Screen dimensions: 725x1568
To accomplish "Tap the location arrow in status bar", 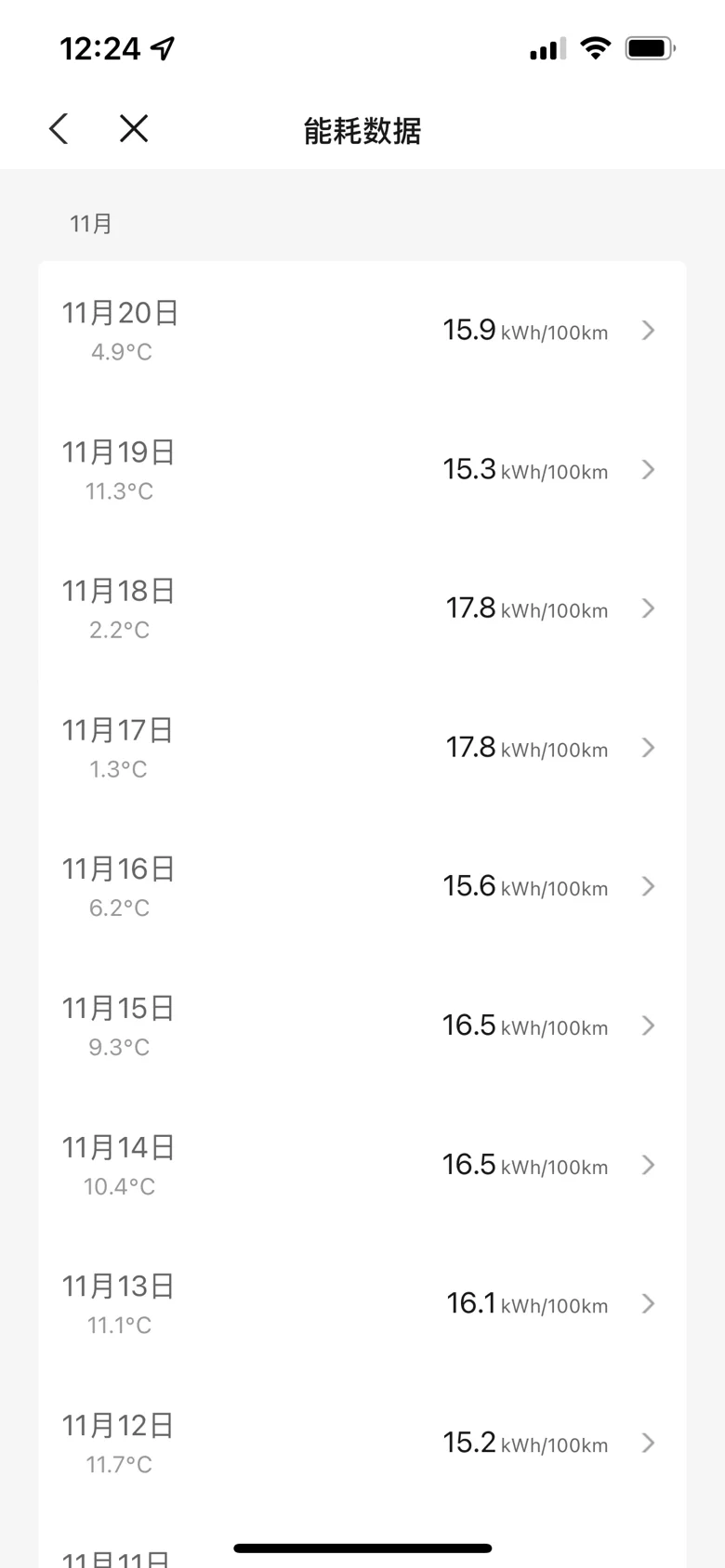I will tap(164, 48).
